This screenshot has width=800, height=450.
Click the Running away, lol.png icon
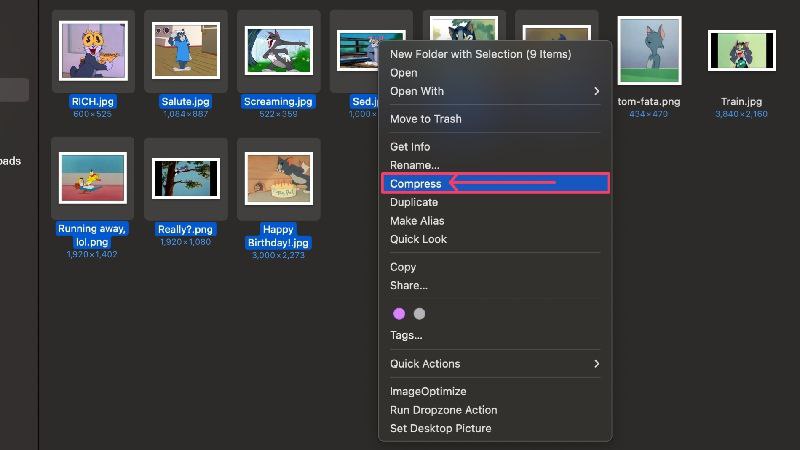(x=92, y=178)
